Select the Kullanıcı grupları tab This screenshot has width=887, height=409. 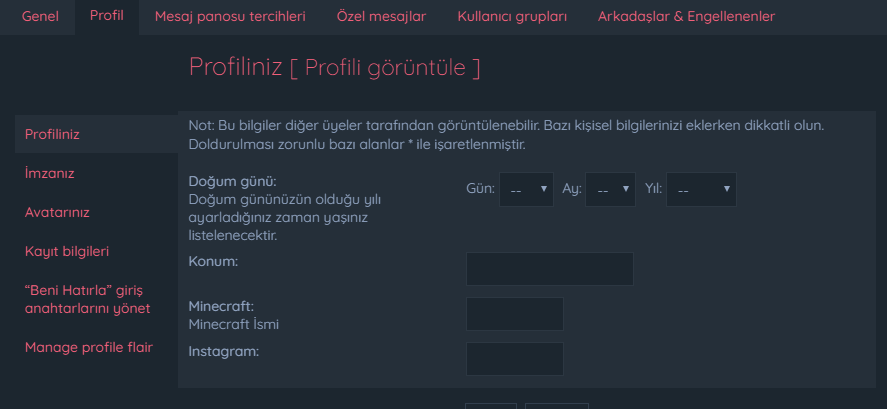[x=512, y=16]
